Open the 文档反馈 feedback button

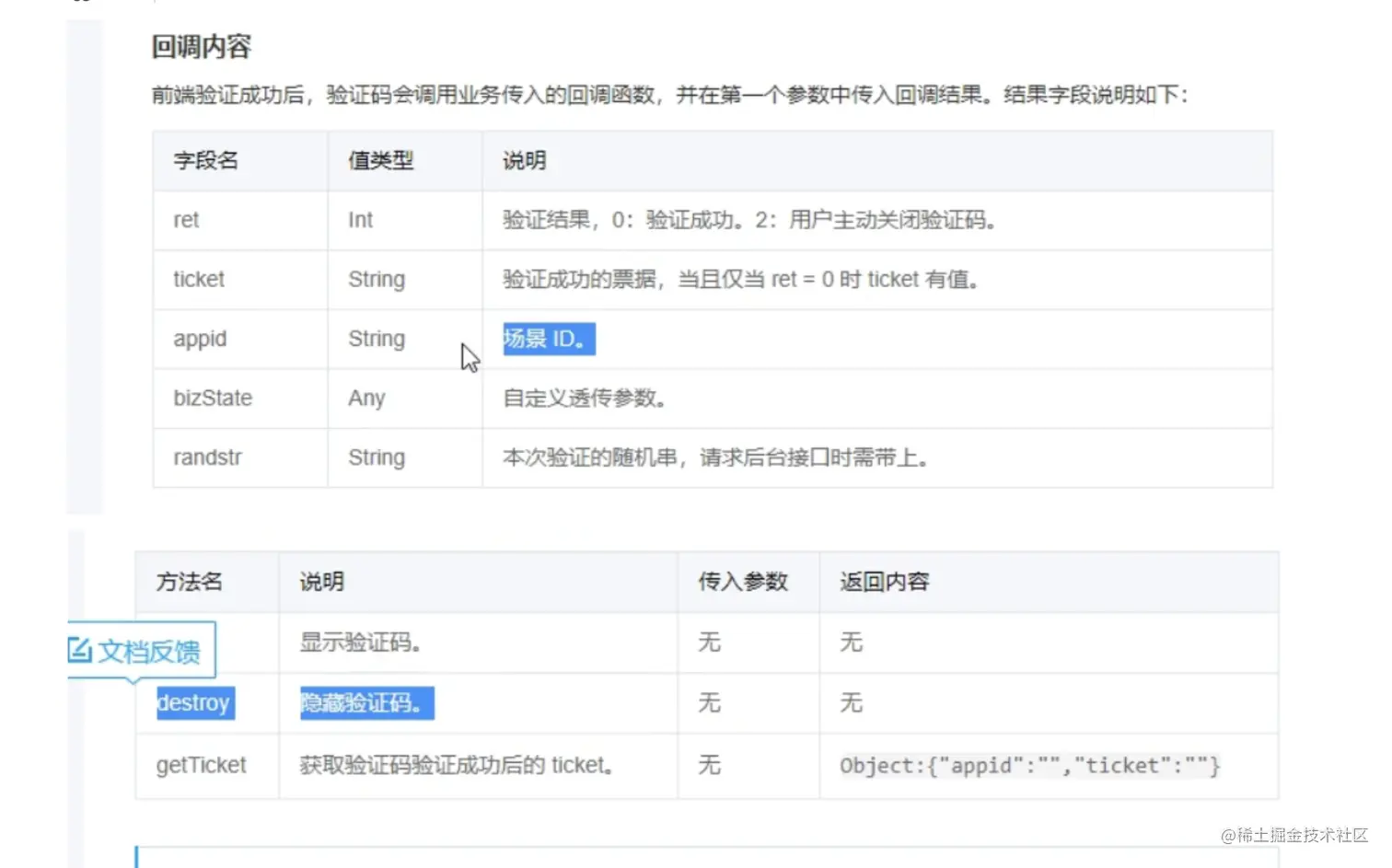142,651
